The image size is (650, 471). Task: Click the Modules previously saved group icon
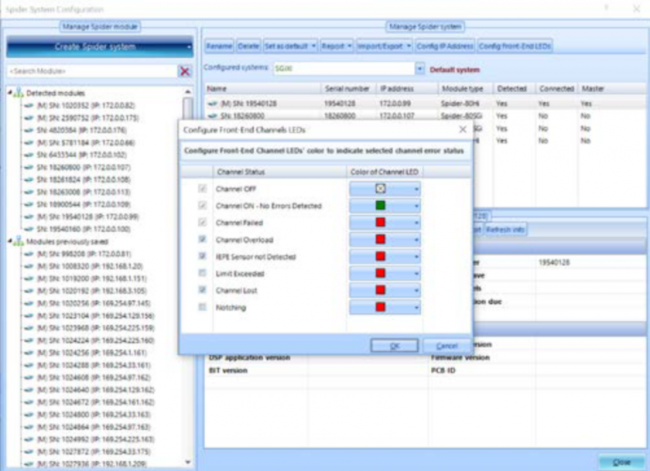(18, 241)
